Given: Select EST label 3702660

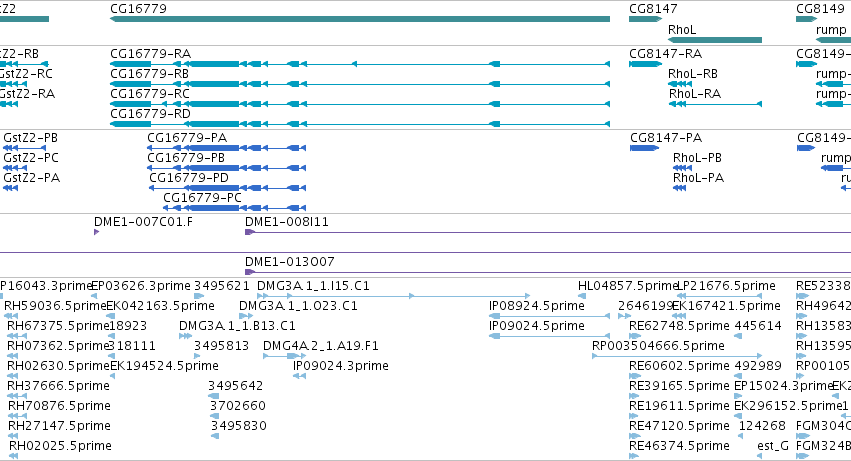Looking at the screenshot, I should 238,407.
